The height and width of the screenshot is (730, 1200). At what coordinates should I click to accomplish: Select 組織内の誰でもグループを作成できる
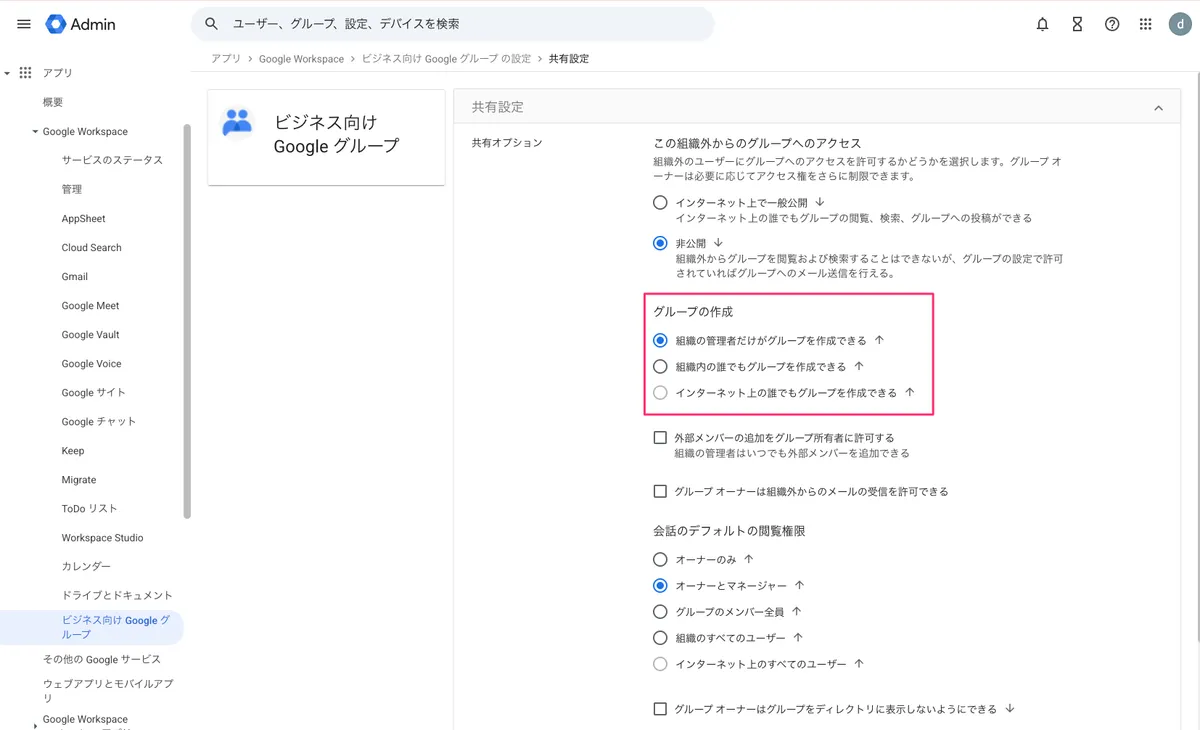660,366
